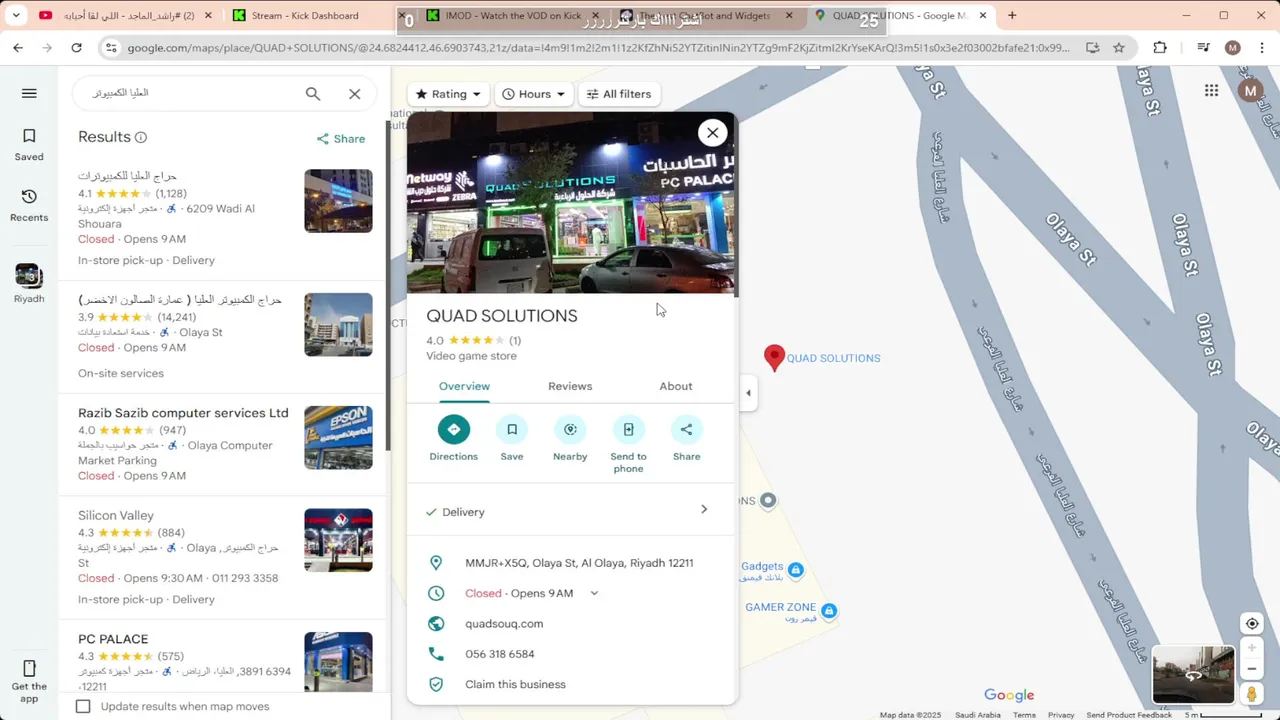The width and height of the screenshot is (1280, 720).
Task: Zoom in the map
Action: (x=1251, y=648)
